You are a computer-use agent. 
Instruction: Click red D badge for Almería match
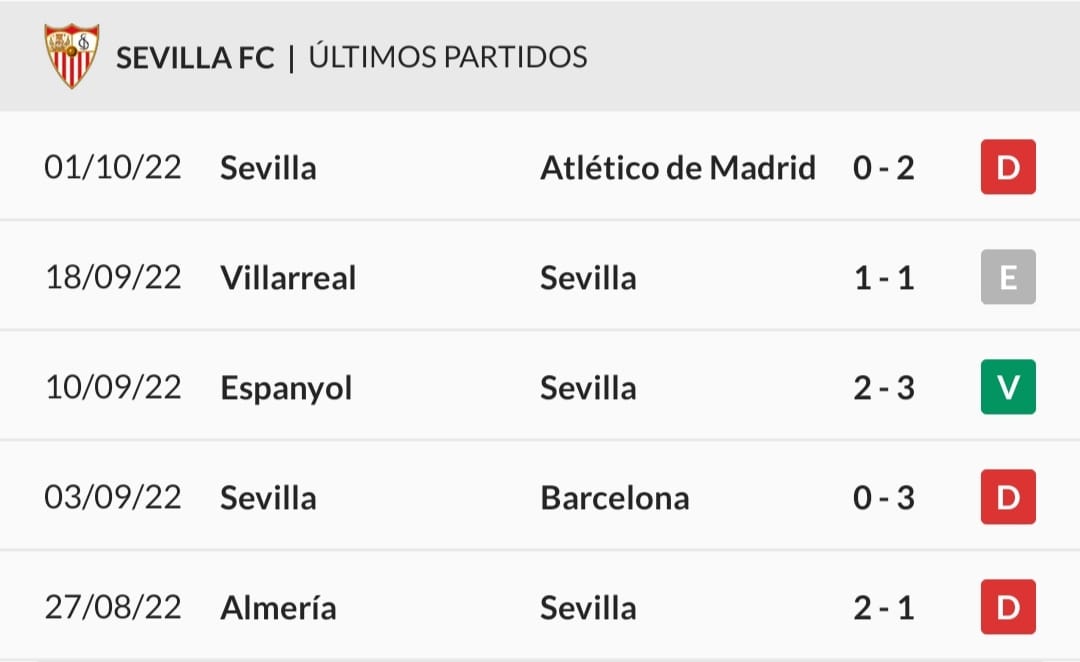point(1008,607)
